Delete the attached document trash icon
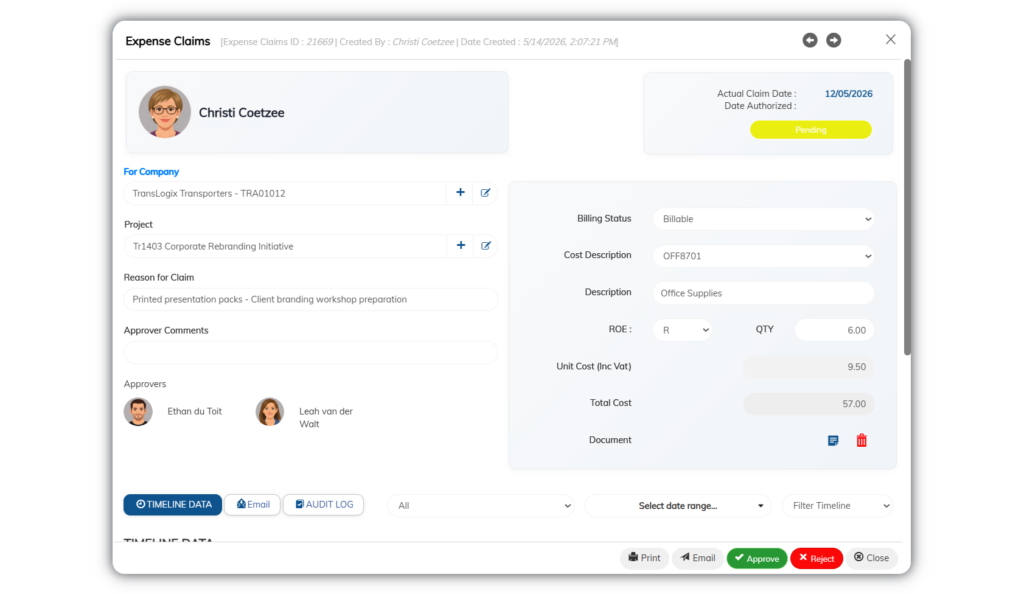The width and height of the screenshot is (1024, 594). 861,441
